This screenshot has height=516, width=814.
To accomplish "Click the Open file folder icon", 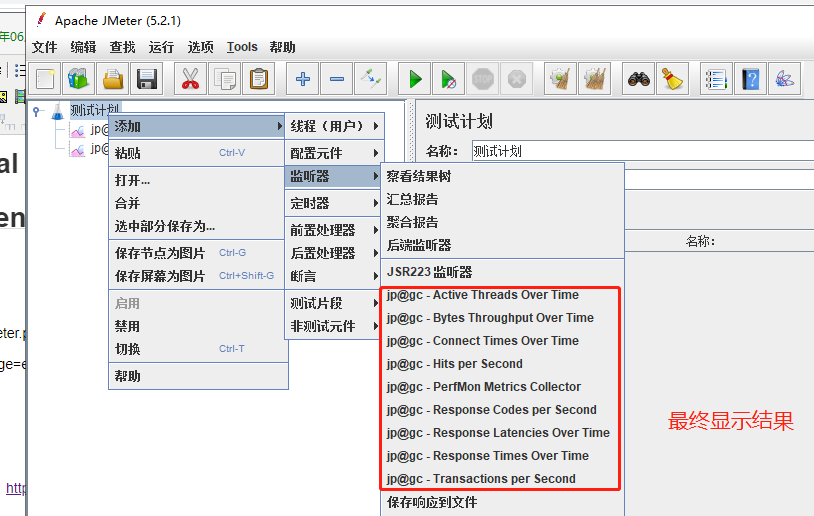I will (x=113, y=79).
